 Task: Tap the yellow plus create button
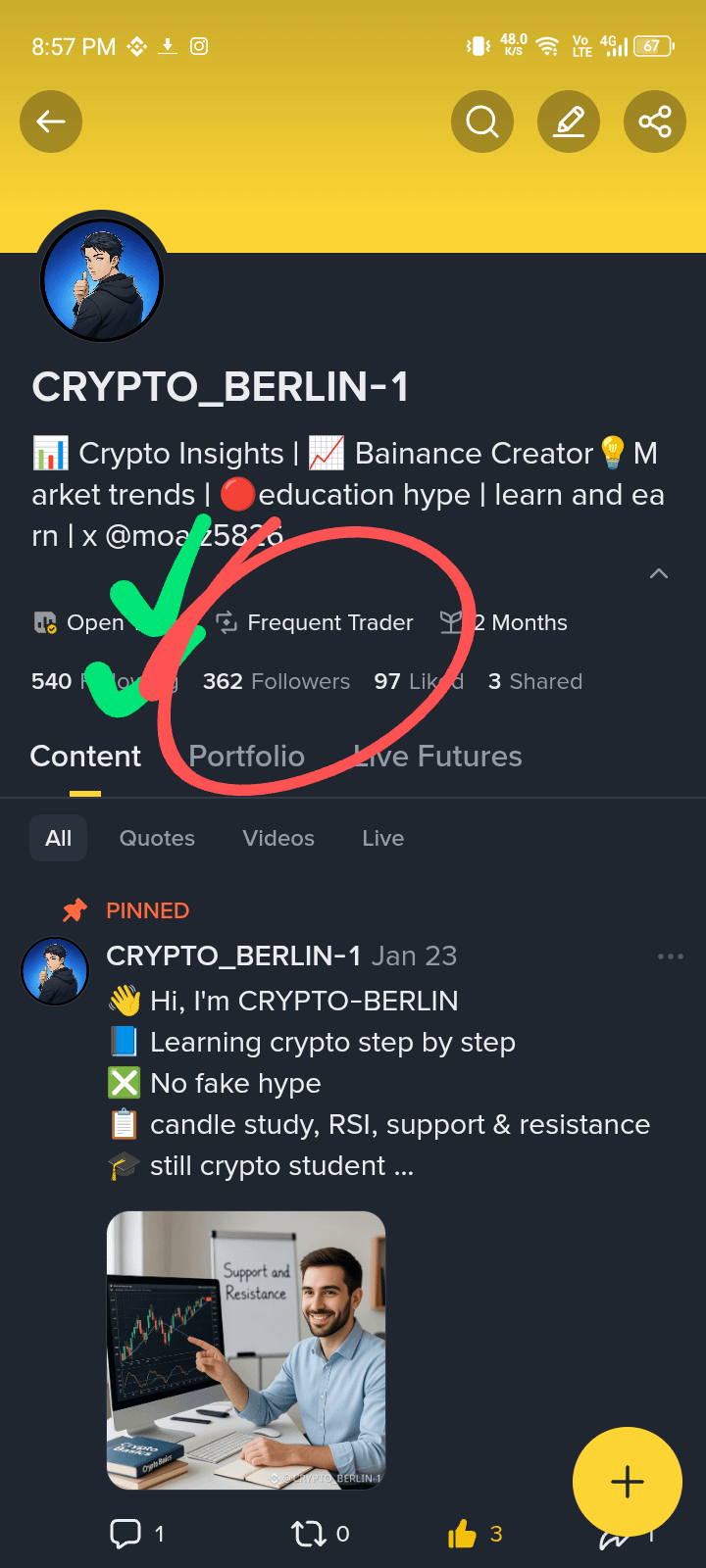pos(628,1482)
